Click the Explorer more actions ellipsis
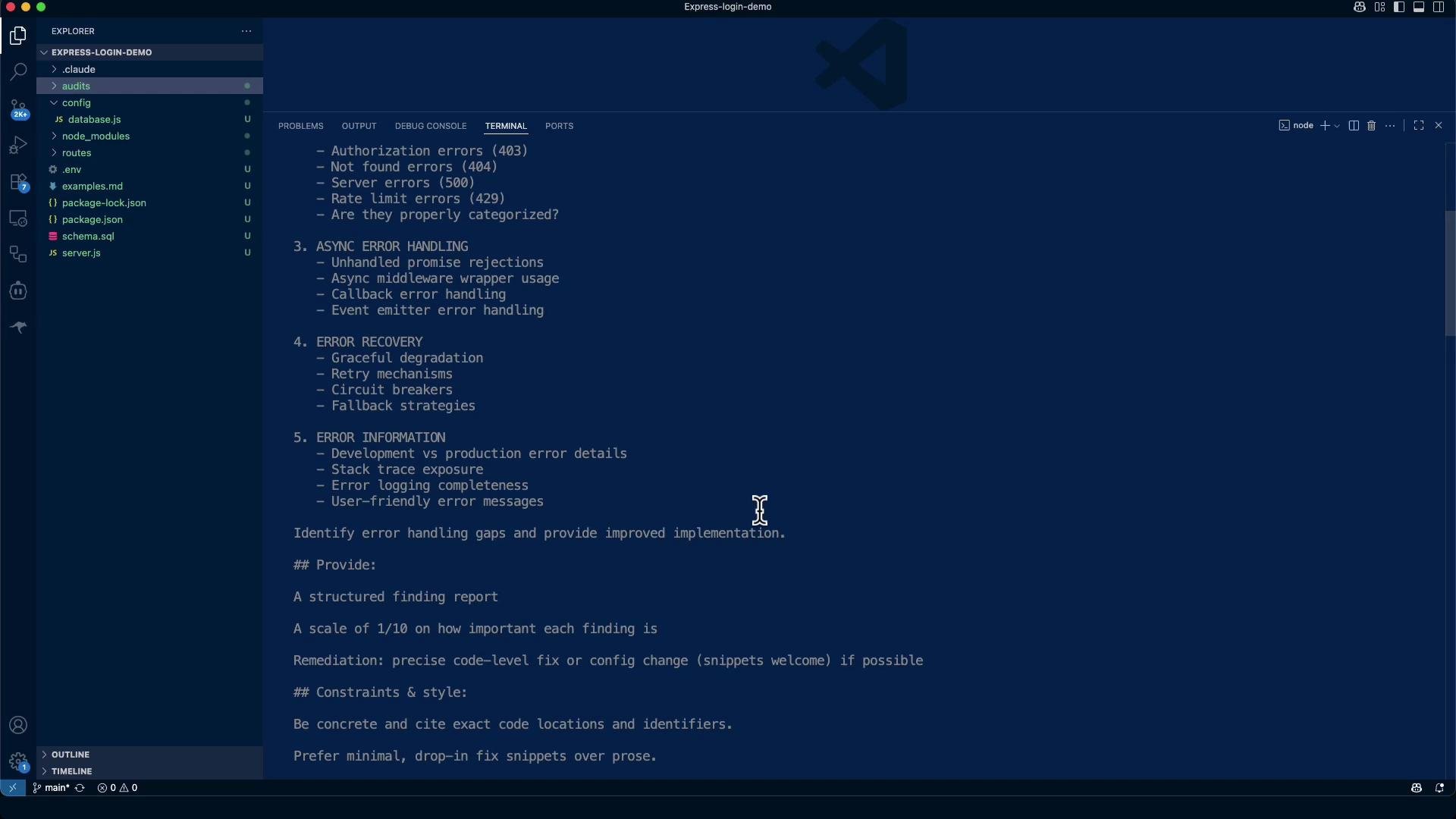Screen dimensions: 1456x819 tap(246, 31)
